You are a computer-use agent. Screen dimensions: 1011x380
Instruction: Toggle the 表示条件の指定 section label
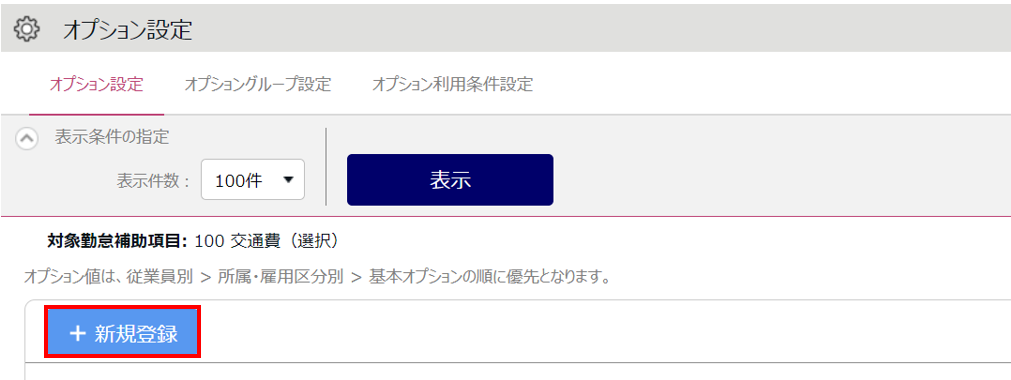click(112, 137)
